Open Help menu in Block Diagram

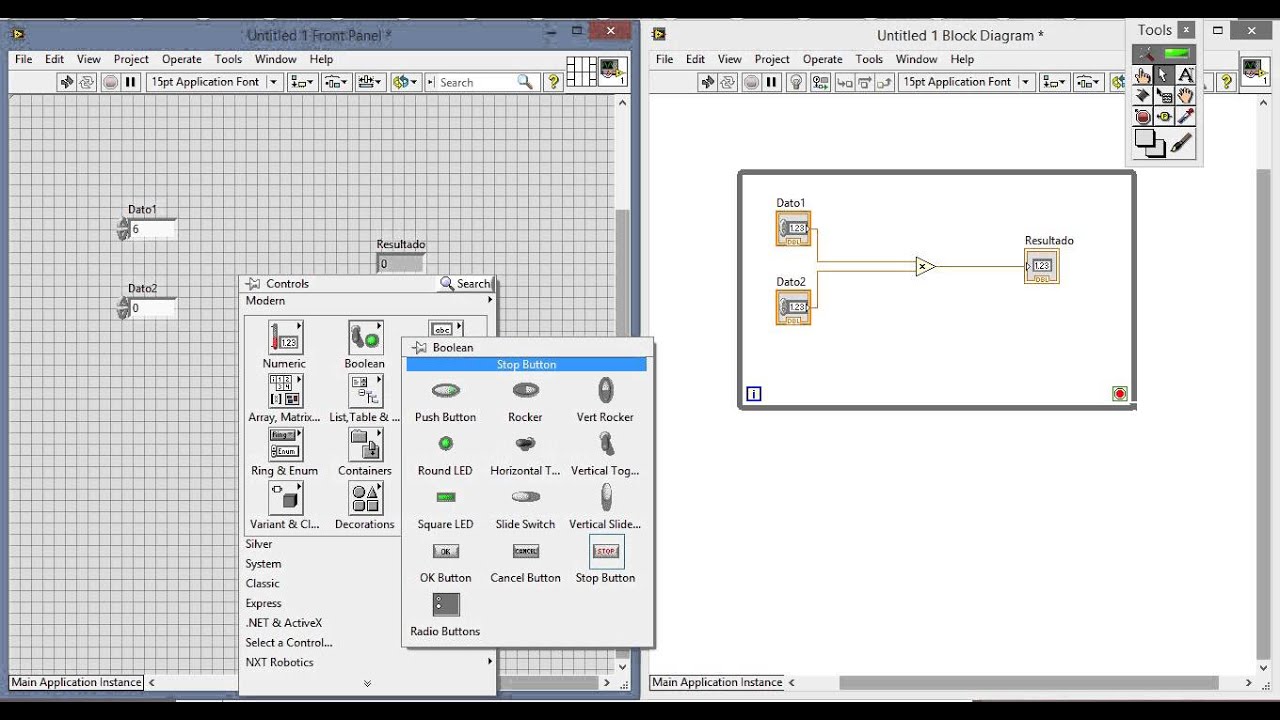[962, 59]
